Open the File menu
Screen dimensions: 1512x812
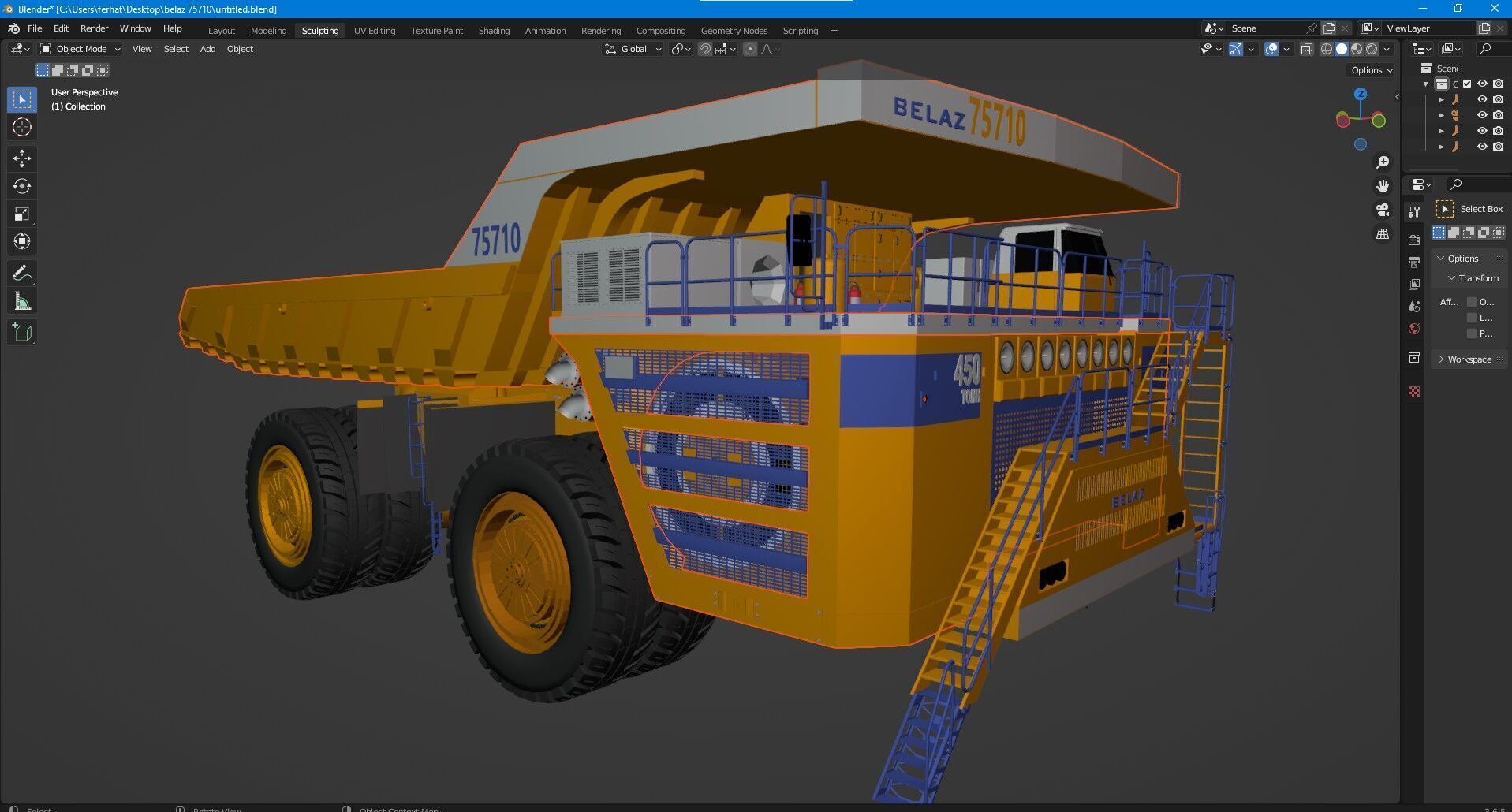(35, 28)
